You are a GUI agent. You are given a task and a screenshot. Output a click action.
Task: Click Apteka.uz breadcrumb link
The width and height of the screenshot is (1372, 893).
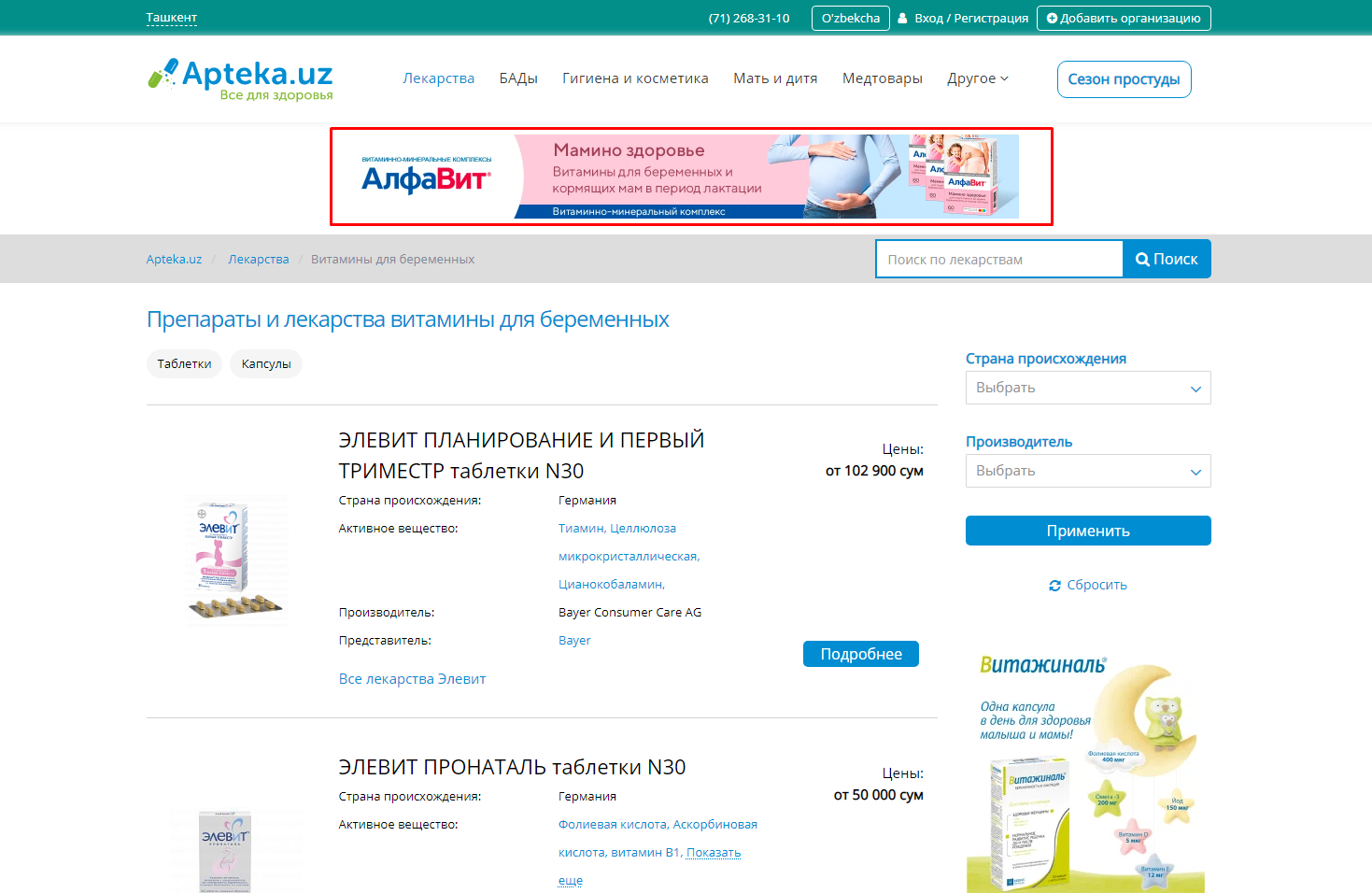tap(174, 260)
